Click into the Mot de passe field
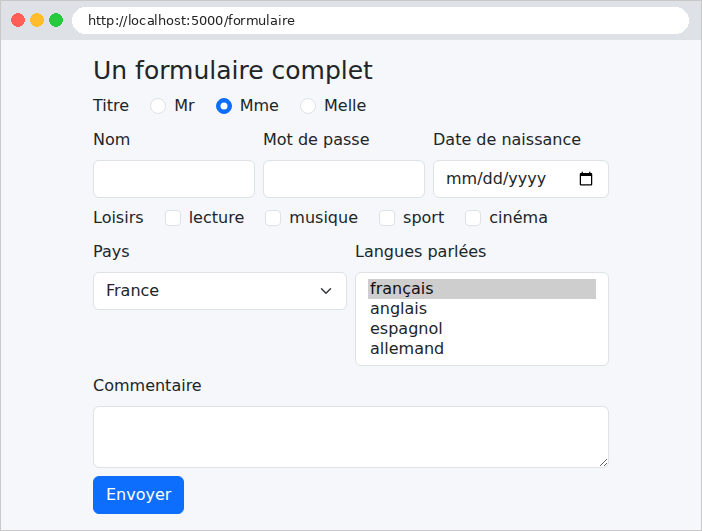The height and width of the screenshot is (531, 702). pos(344,179)
